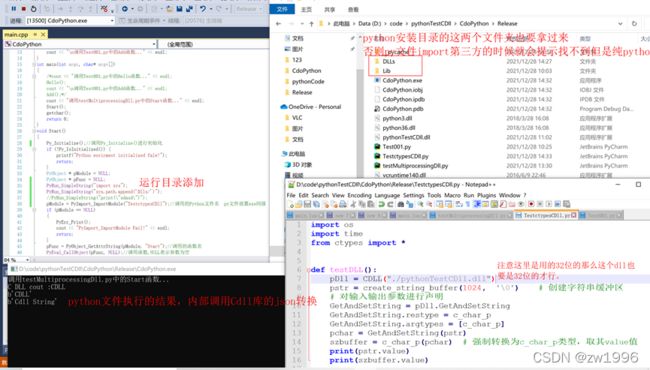Click the code segment in the address breadcrumb
Screen dimensions: 650x370
click(x=396, y=24)
